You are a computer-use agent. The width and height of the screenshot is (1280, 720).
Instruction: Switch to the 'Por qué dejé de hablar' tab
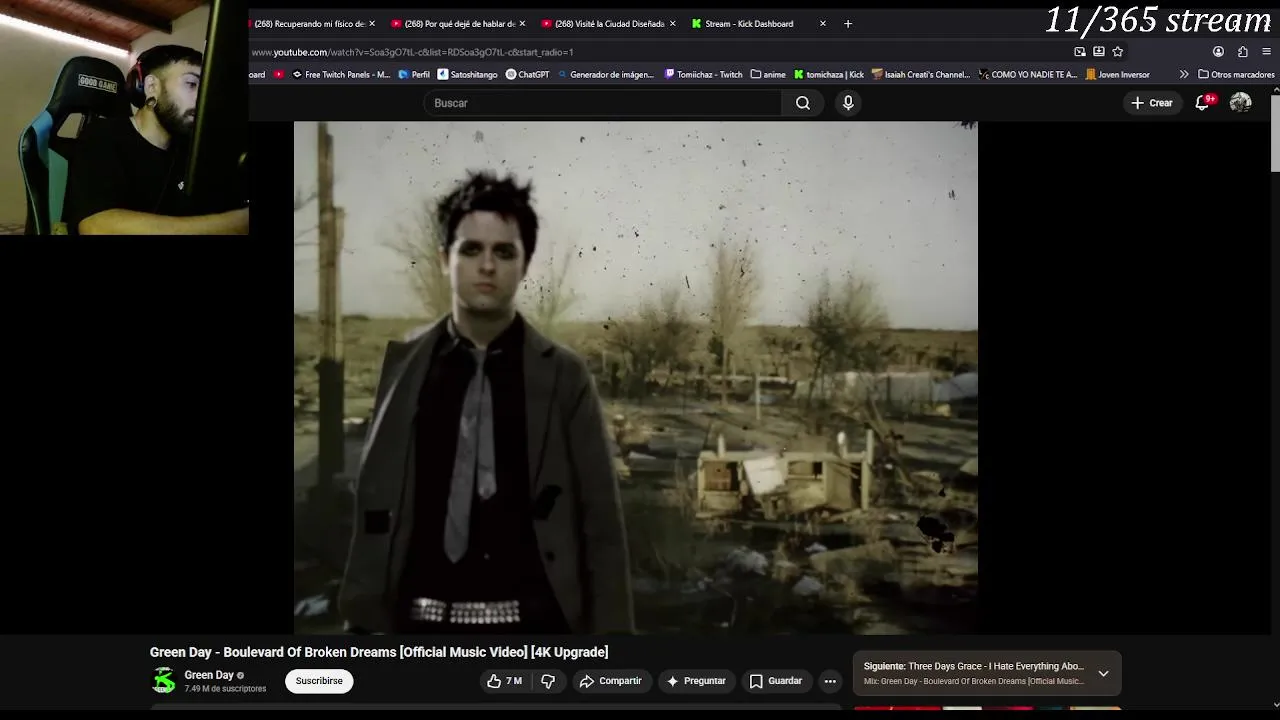(x=459, y=24)
